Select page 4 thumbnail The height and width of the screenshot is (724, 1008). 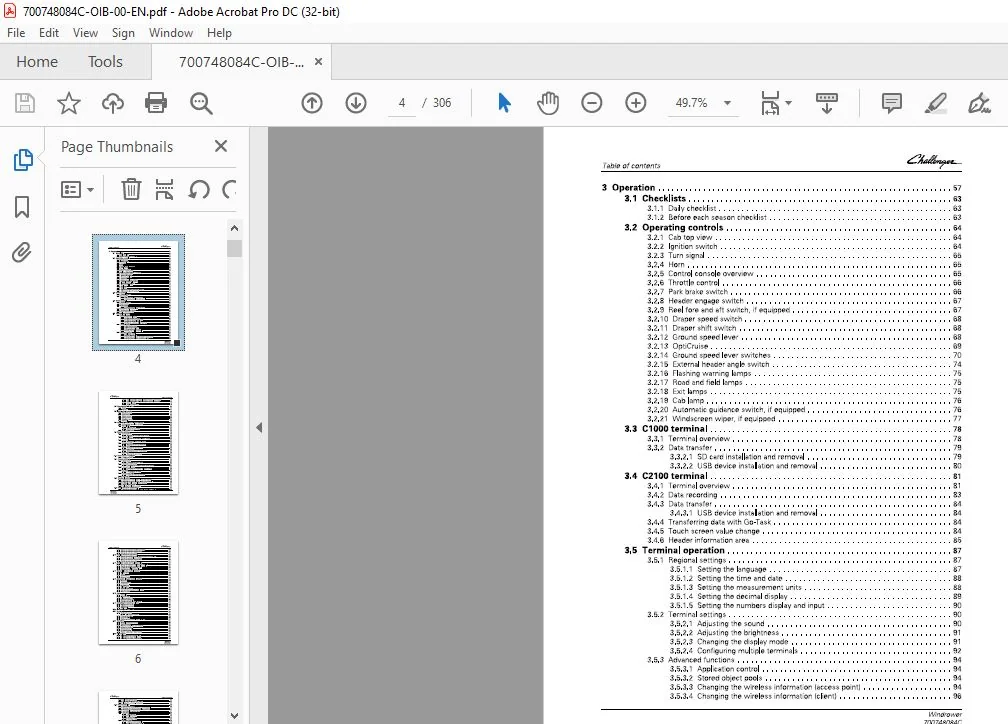point(138,293)
